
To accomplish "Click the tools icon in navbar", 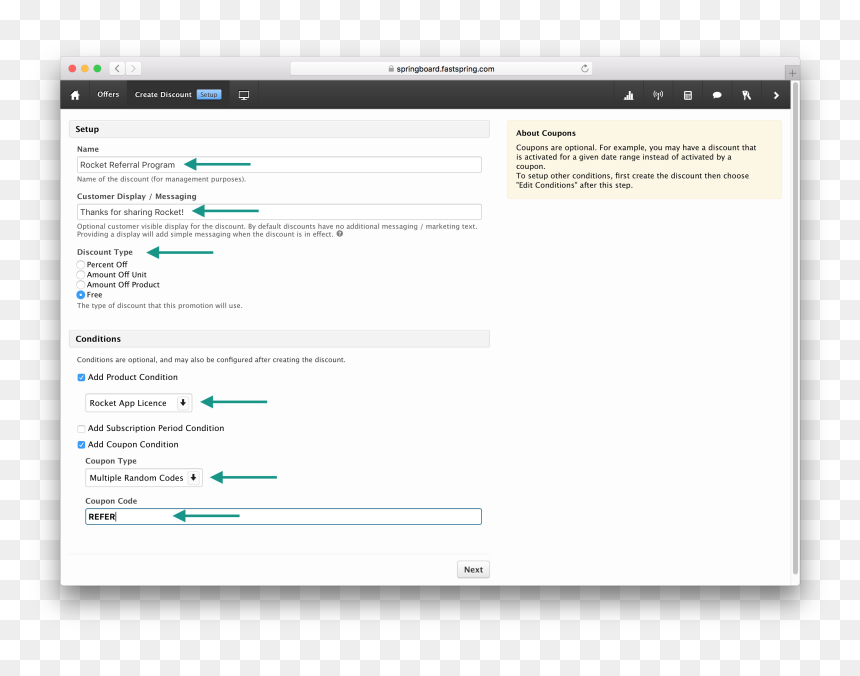I will coord(746,95).
